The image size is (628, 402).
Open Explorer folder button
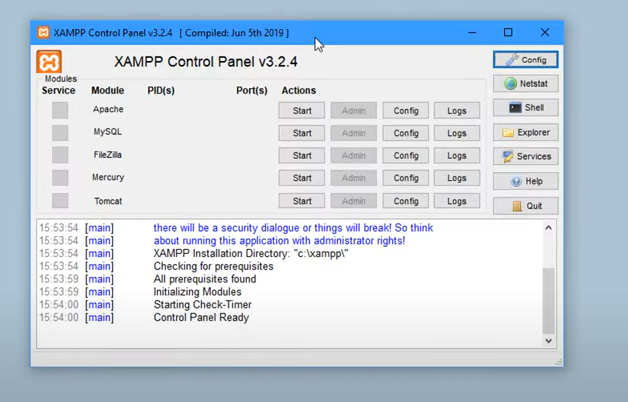[525, 133]
